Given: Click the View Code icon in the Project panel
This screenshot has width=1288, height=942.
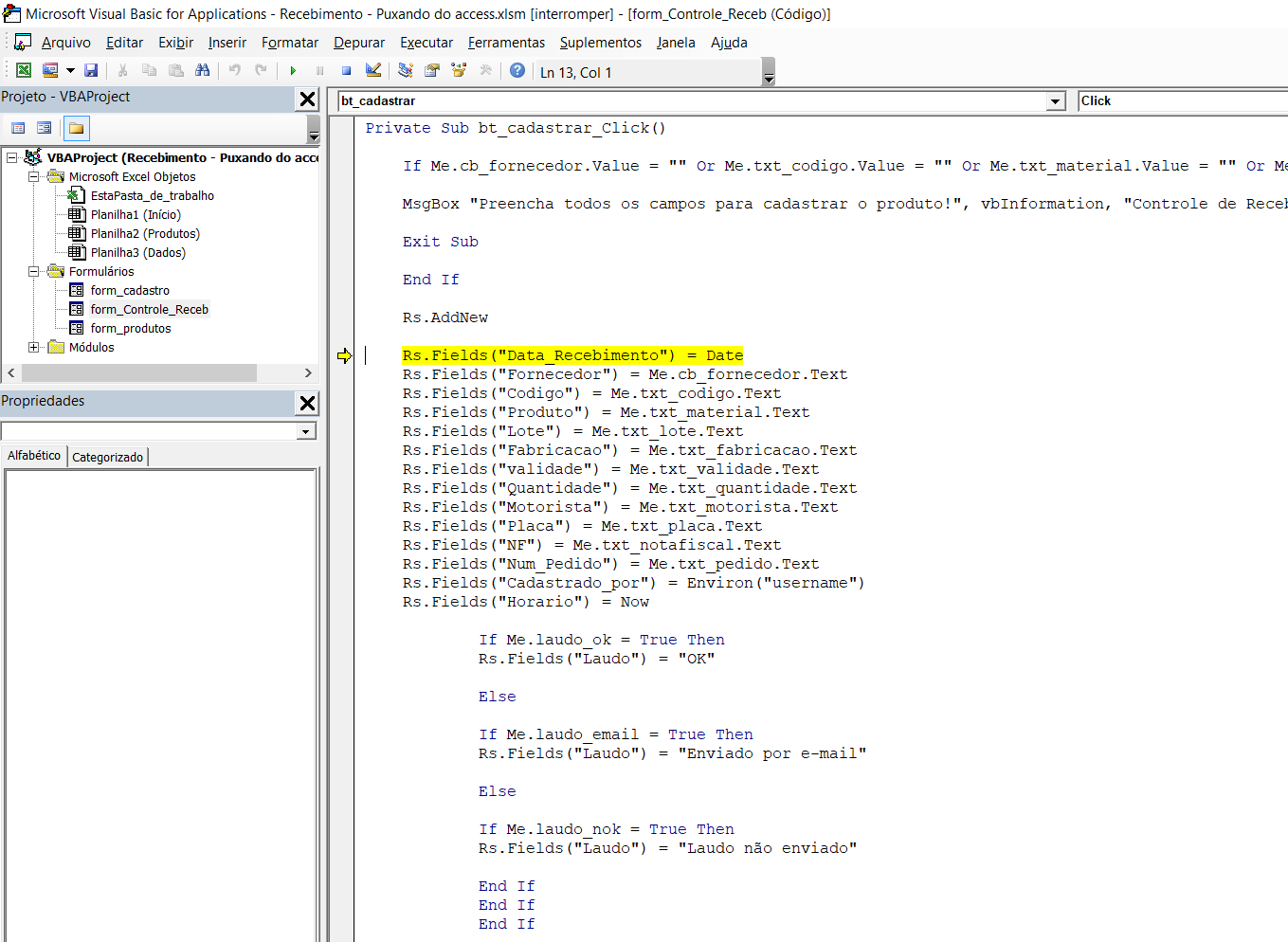Looking at the screenshot, I should [18, 128].
